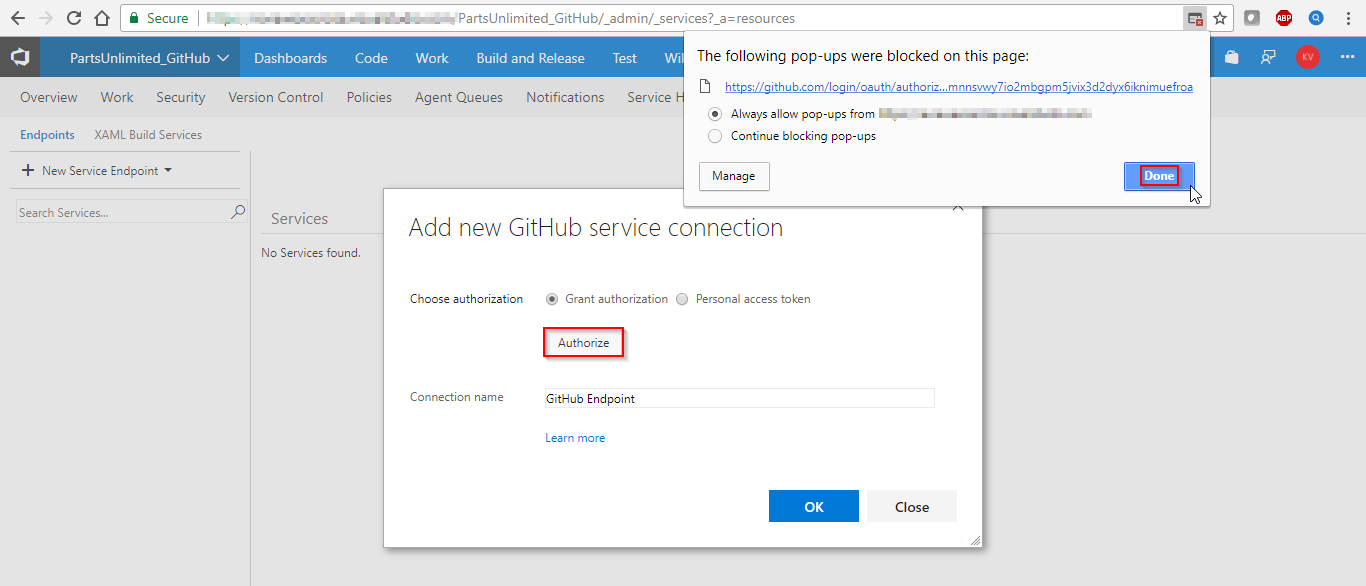
Task: Click the pop-up blocked icon in address bar
Action: click(x=1194, y=18)
